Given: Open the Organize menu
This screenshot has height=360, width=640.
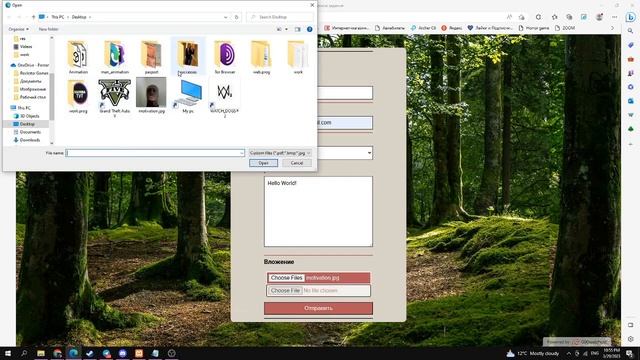Looking at the screenshot, I should tap(19, 29).
